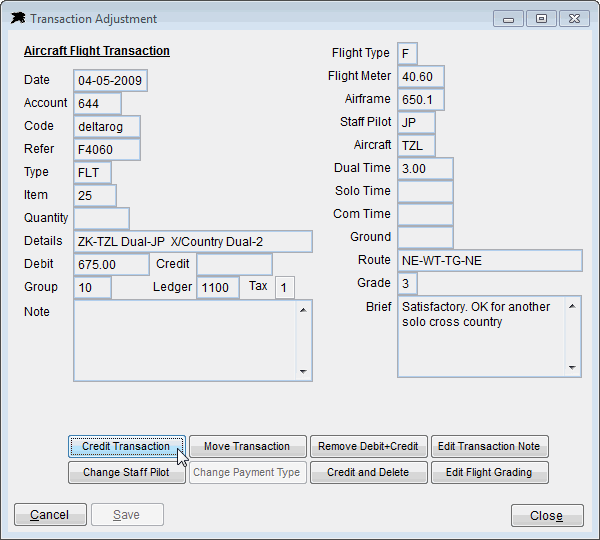
Task: Click the Item field 25
Action: (x=95, y=195)
